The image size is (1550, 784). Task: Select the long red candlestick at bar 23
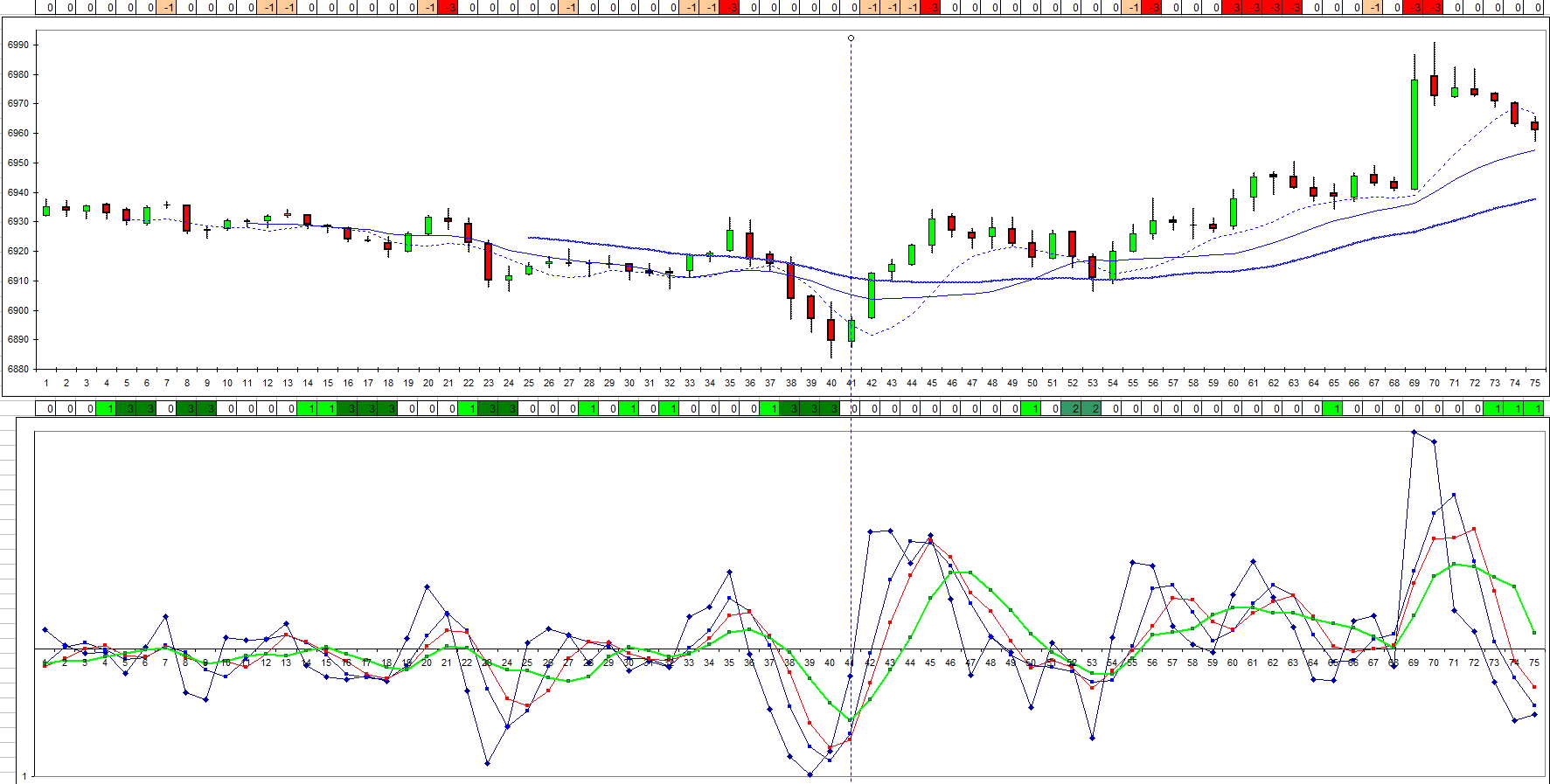point(488,261)
